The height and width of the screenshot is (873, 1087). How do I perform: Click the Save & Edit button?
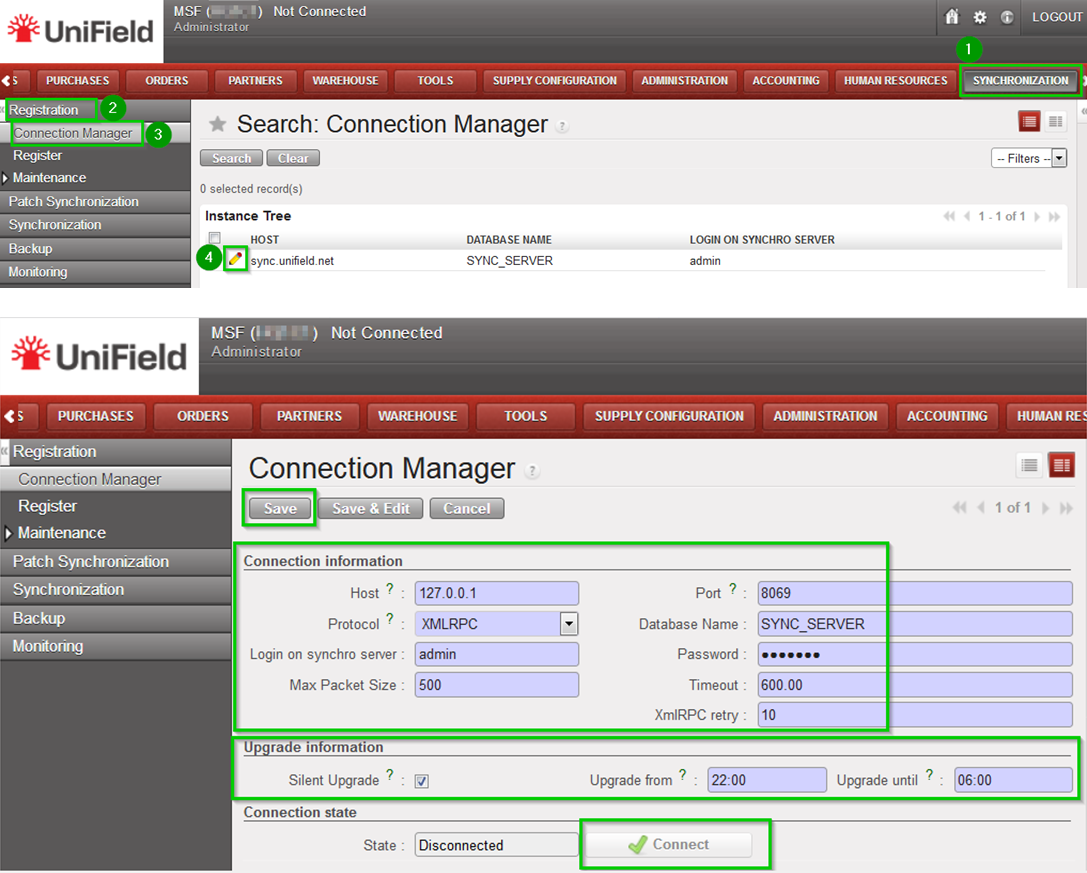click(371, 508)
